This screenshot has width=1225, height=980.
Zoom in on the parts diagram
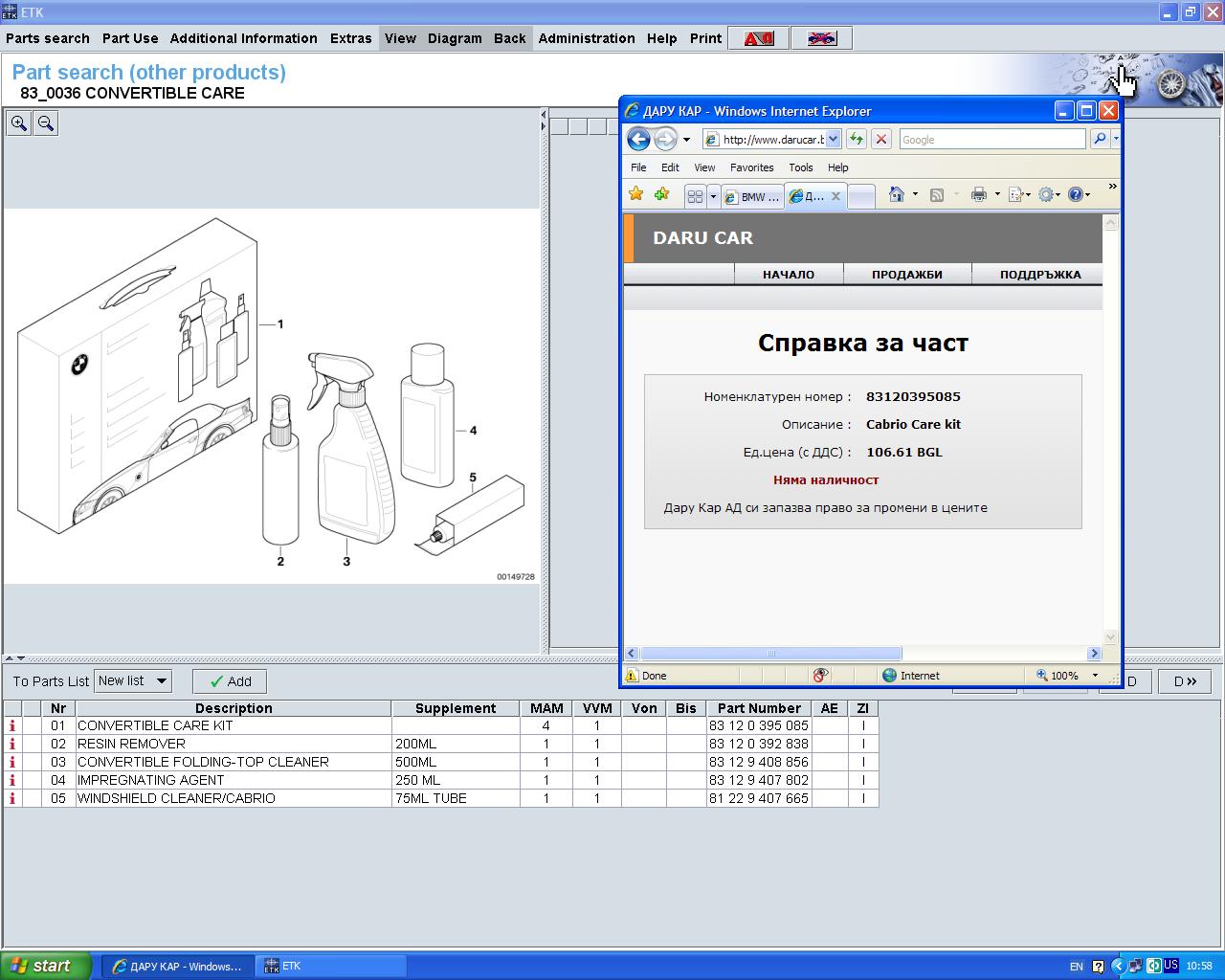19,123
